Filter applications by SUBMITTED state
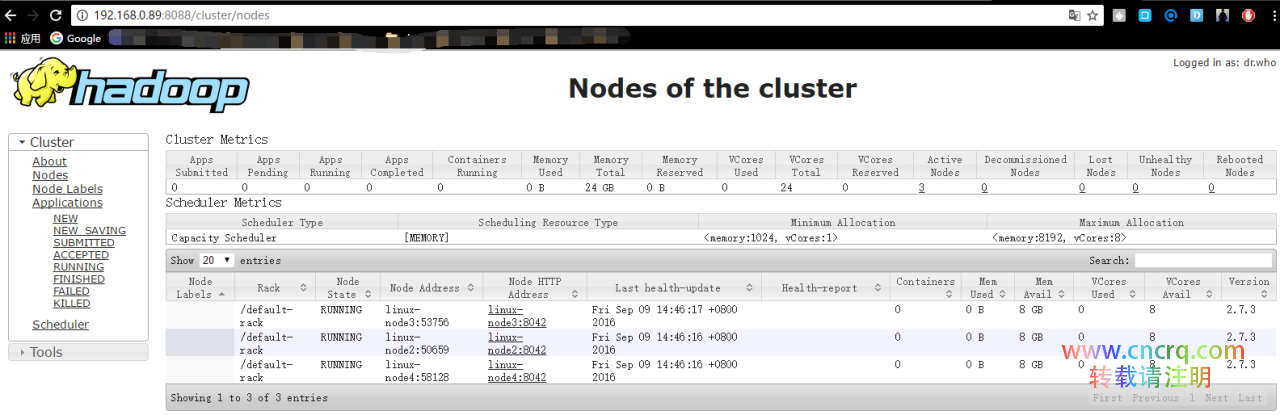 click(83, 243)
